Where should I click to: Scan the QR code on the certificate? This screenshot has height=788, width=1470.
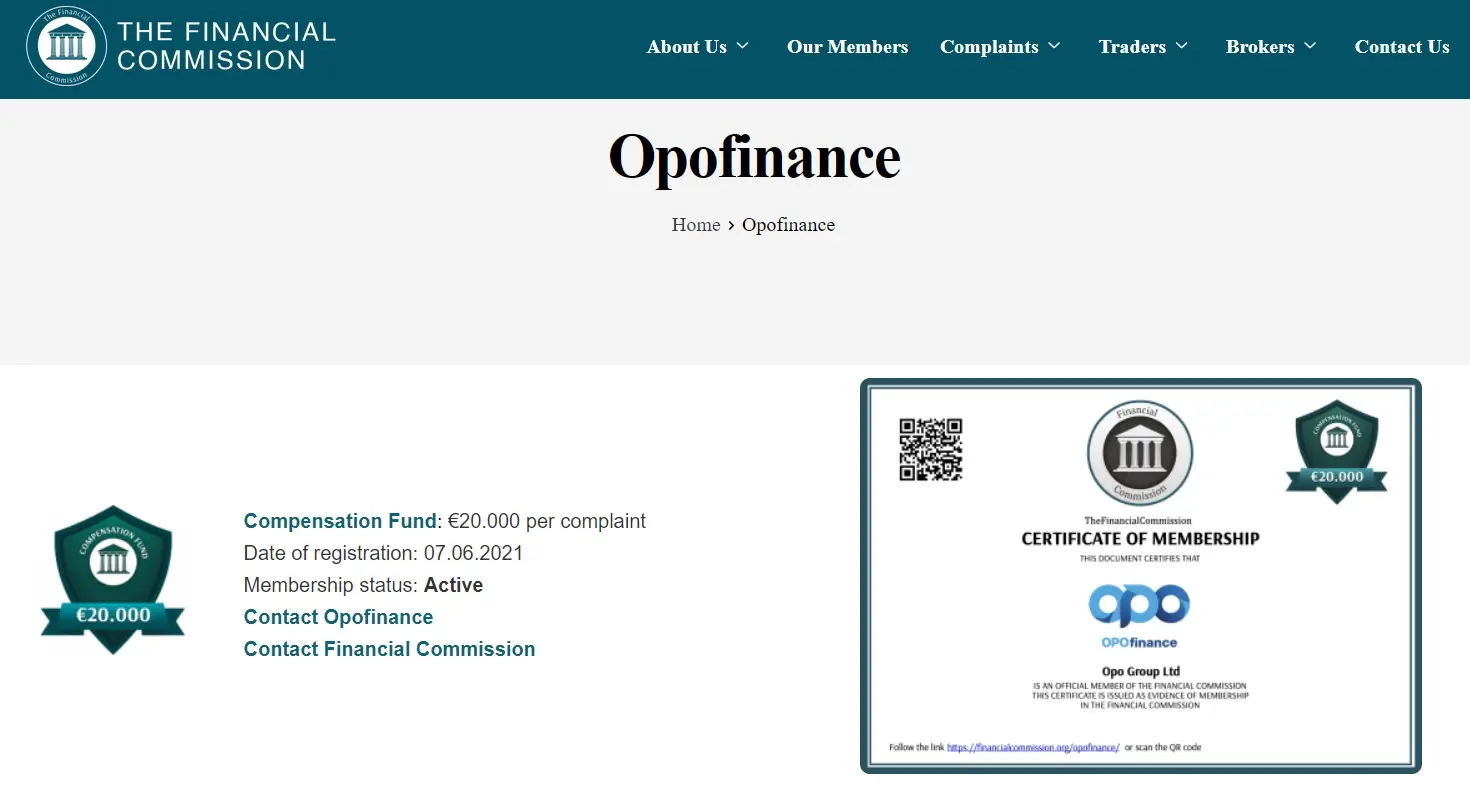931,452
